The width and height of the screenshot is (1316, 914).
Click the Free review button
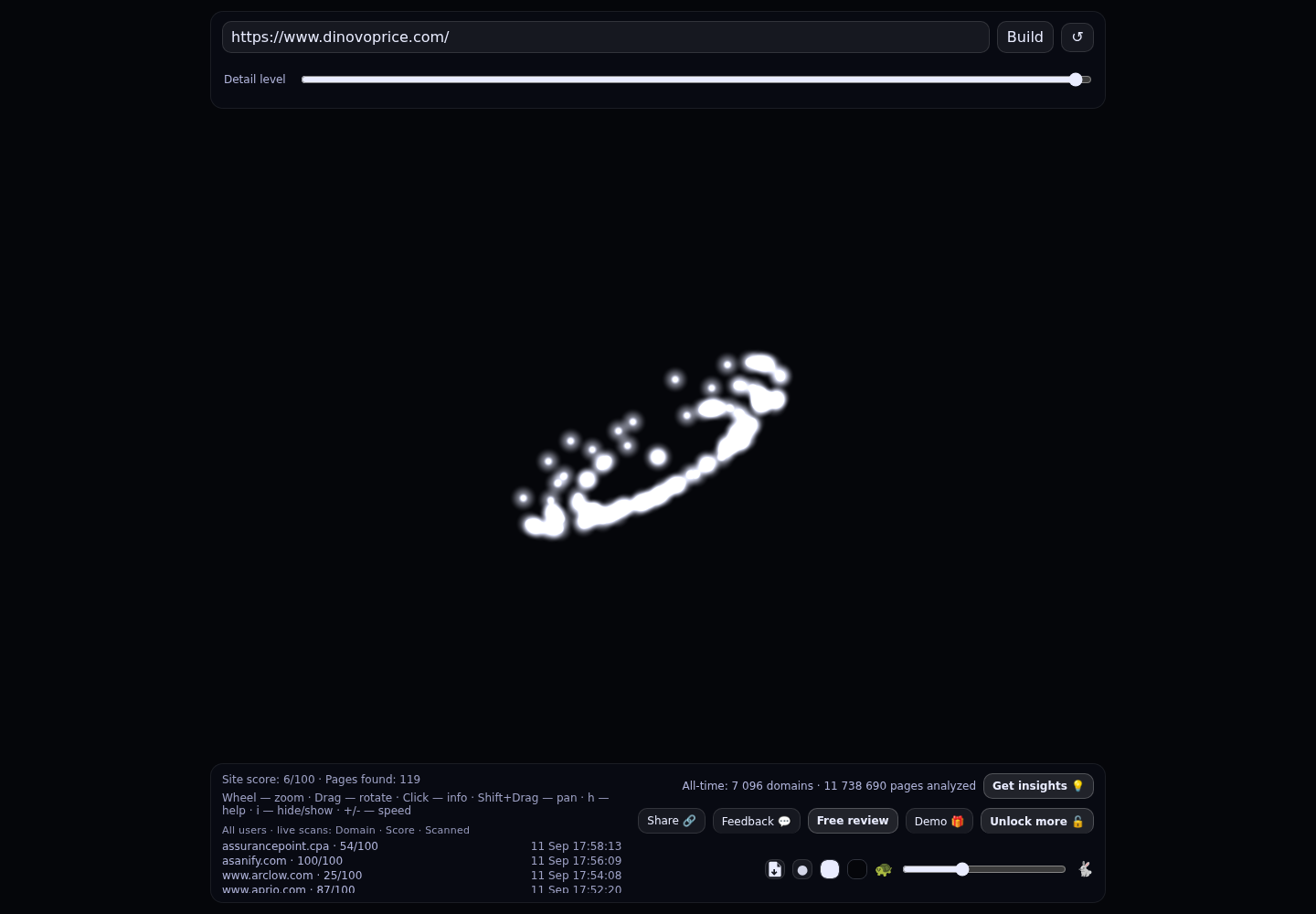click(x=853, y=821)
